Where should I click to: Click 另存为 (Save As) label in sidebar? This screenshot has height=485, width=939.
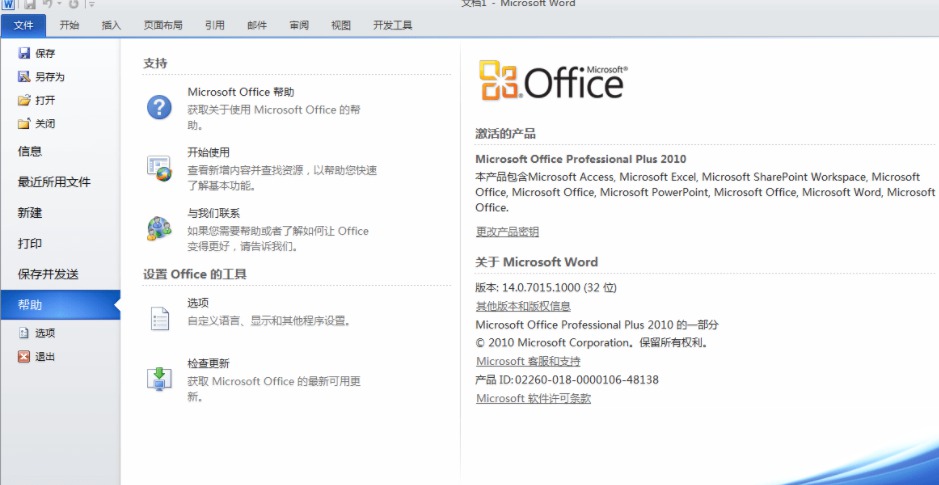(x=50, y=77)
